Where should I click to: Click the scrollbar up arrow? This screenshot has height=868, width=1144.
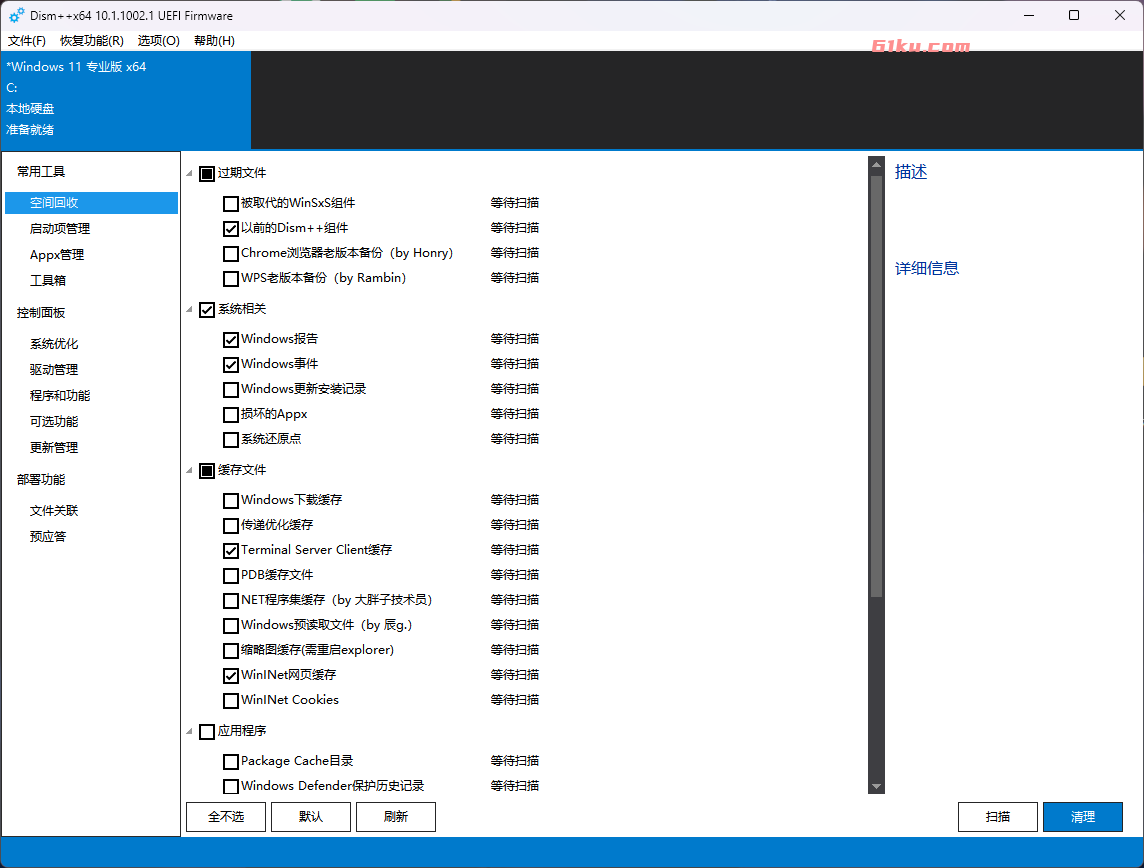point(876,165)
